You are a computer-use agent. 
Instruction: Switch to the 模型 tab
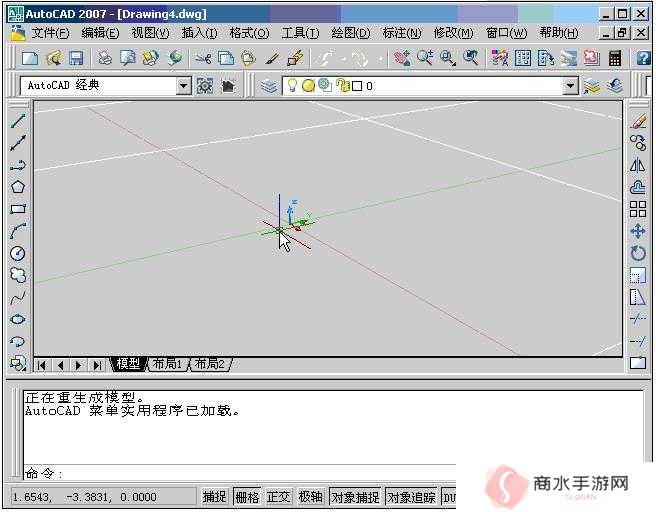tap(128, 364)
